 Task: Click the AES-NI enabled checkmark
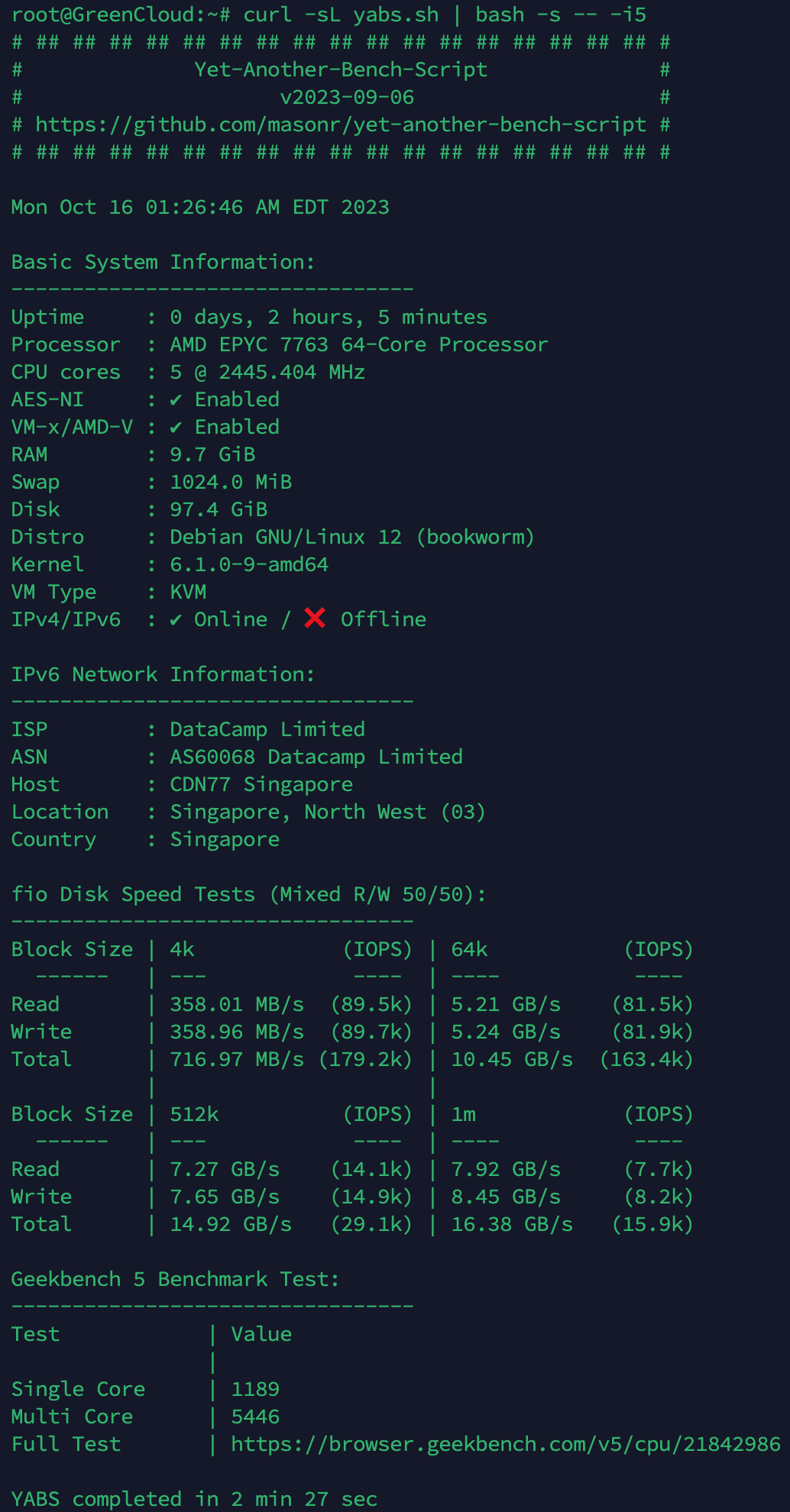click(176, 399)
